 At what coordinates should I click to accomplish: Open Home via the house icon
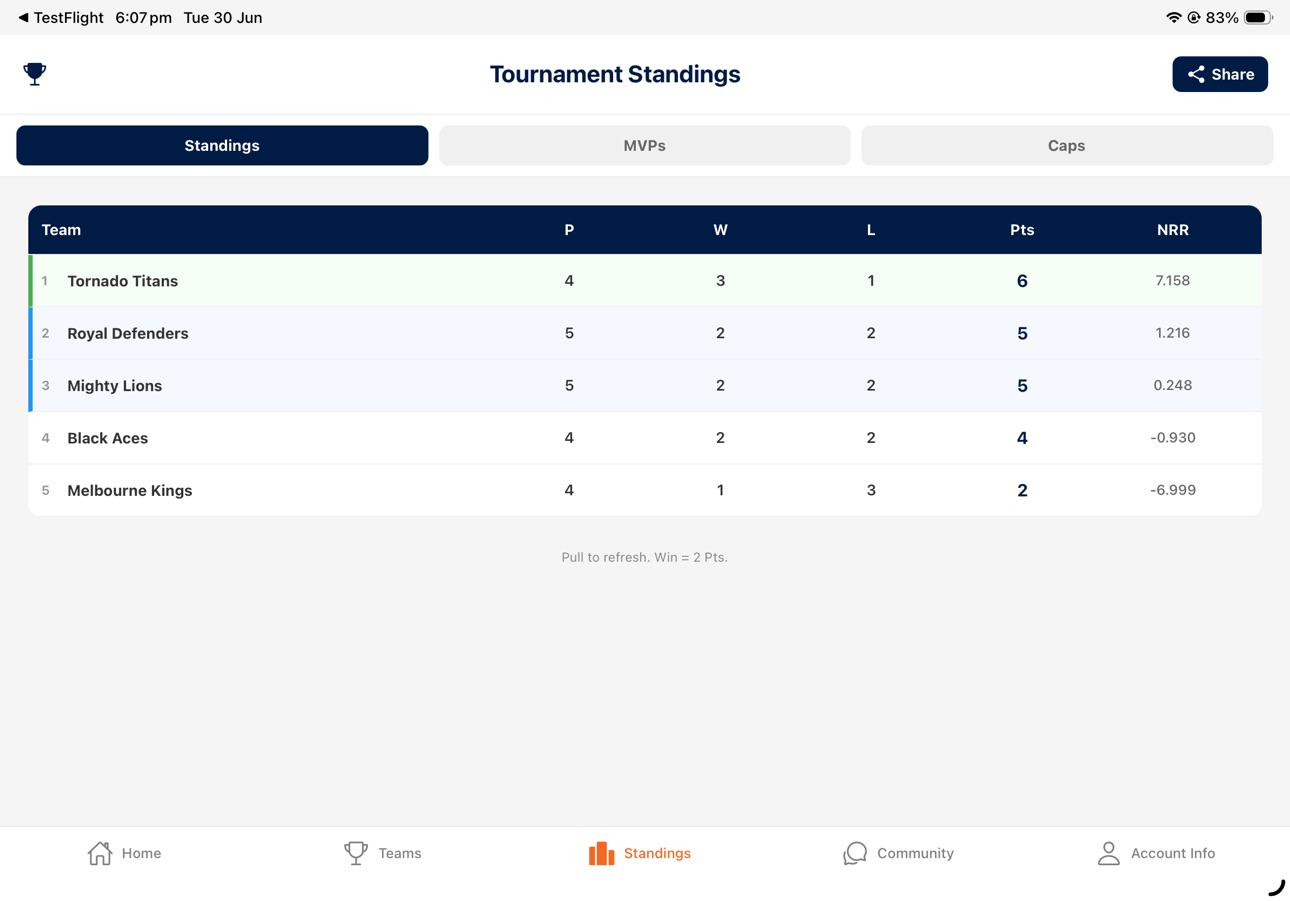tap(100, 853)
